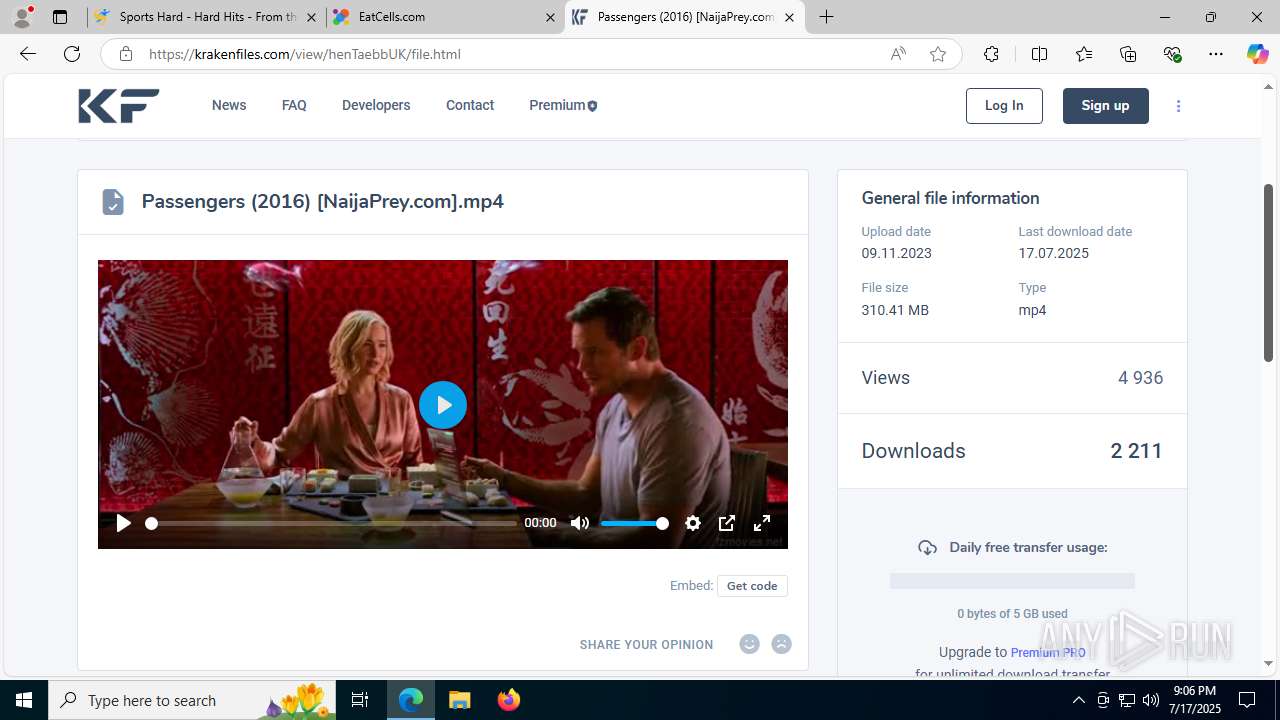The height and width of the screenshot is (720, 1280).
Task: Switch to EatCells.com tab
Action: pyautogui.click(x=445, y=17)
